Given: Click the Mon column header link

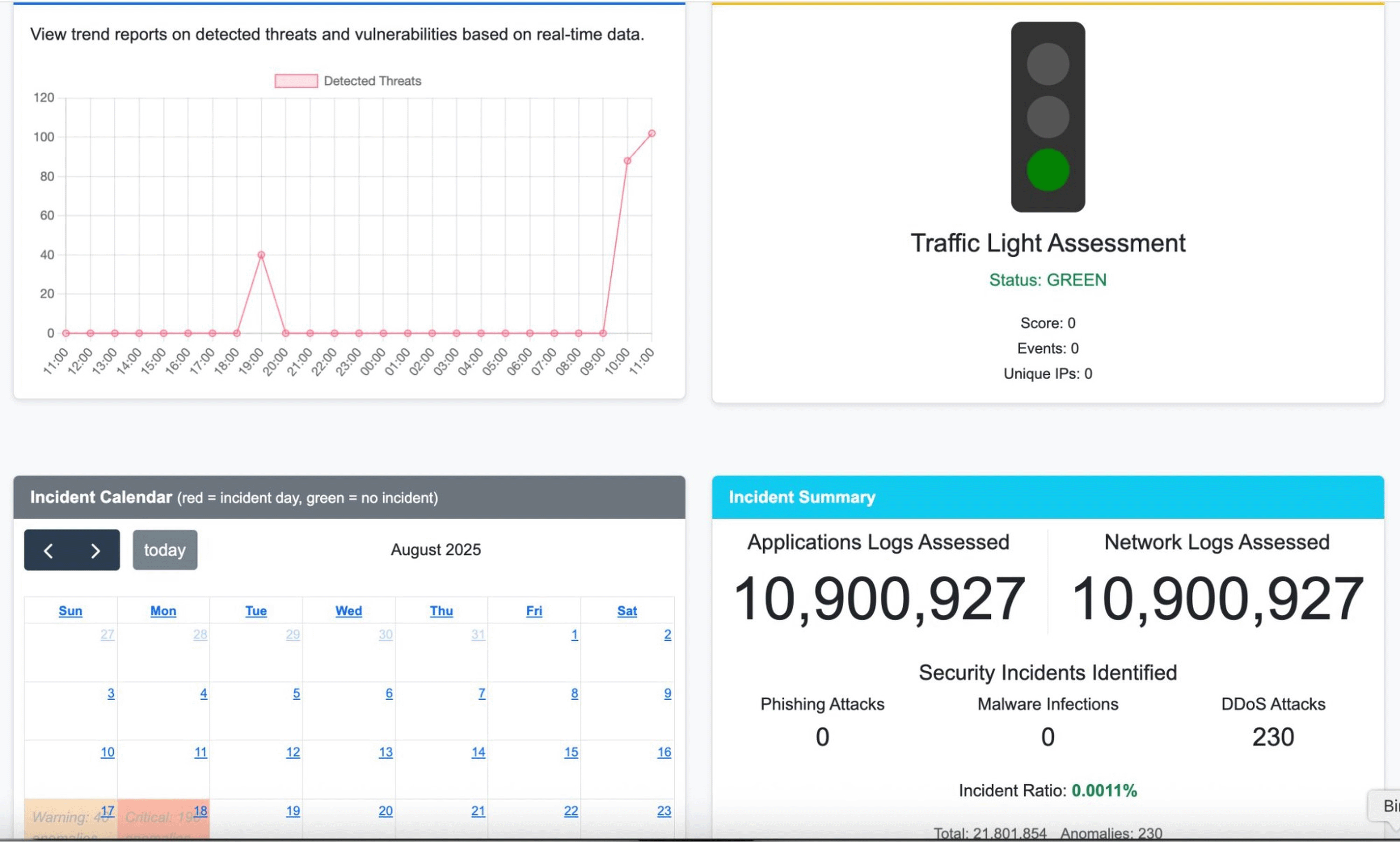Looking at the screenshot, I should [x=163, y=611].
